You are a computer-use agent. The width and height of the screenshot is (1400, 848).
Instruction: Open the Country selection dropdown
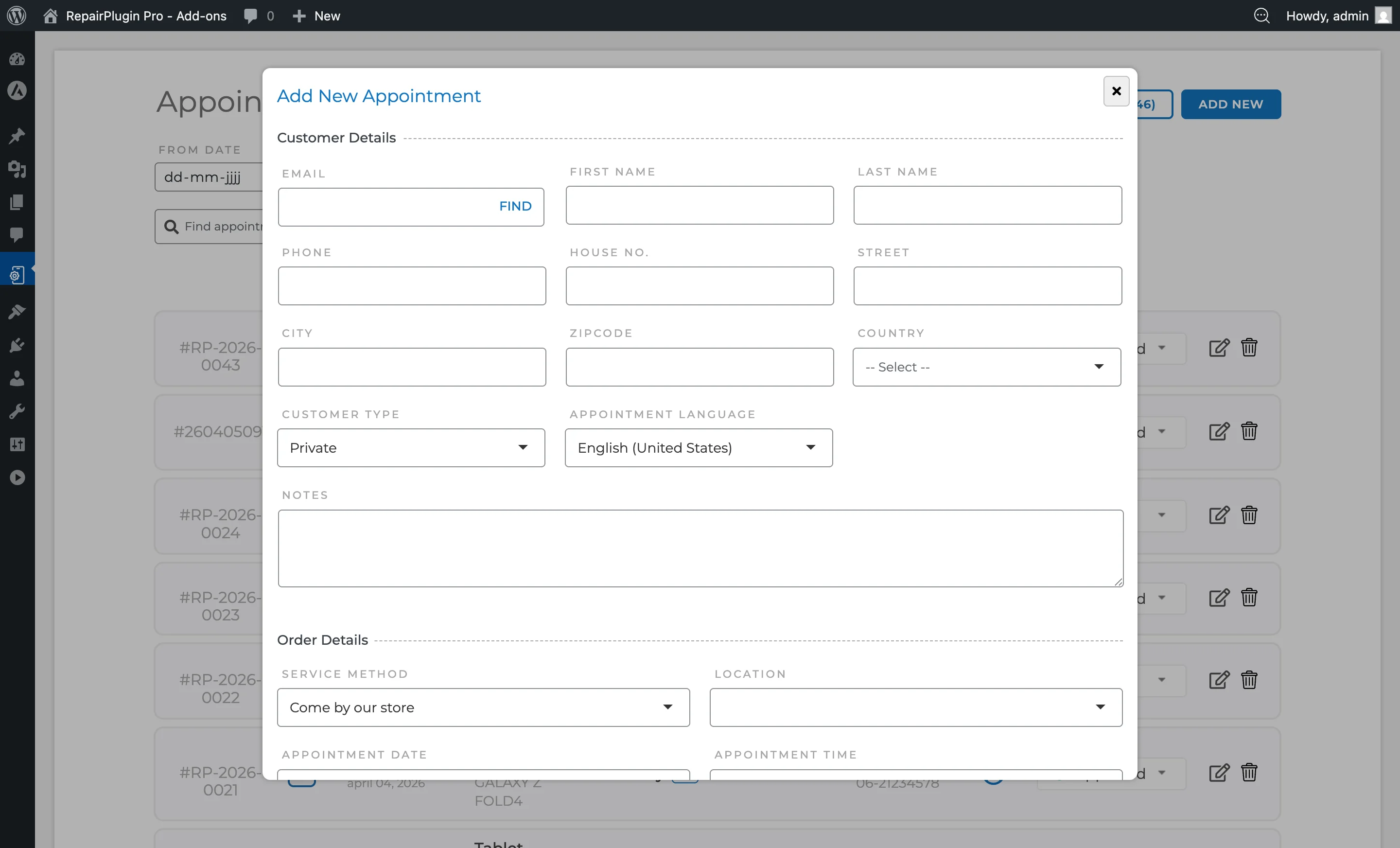click(x=986, y=367)
